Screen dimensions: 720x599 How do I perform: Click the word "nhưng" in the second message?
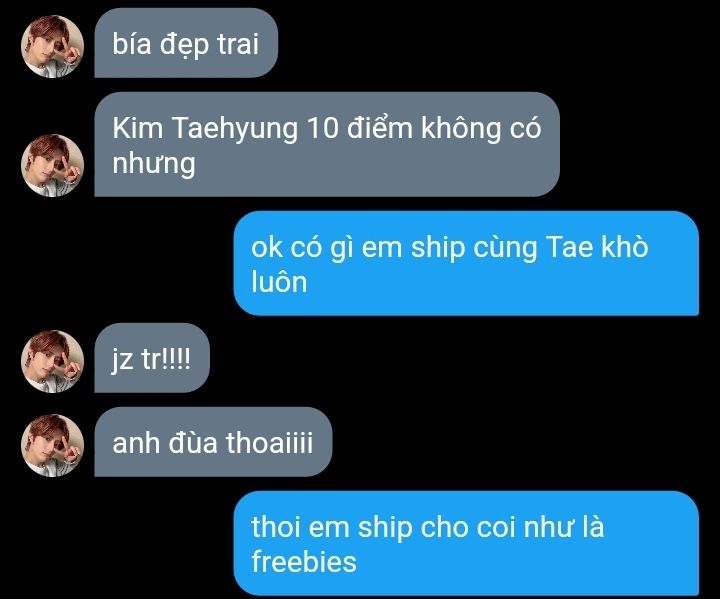tap(154, 164)
